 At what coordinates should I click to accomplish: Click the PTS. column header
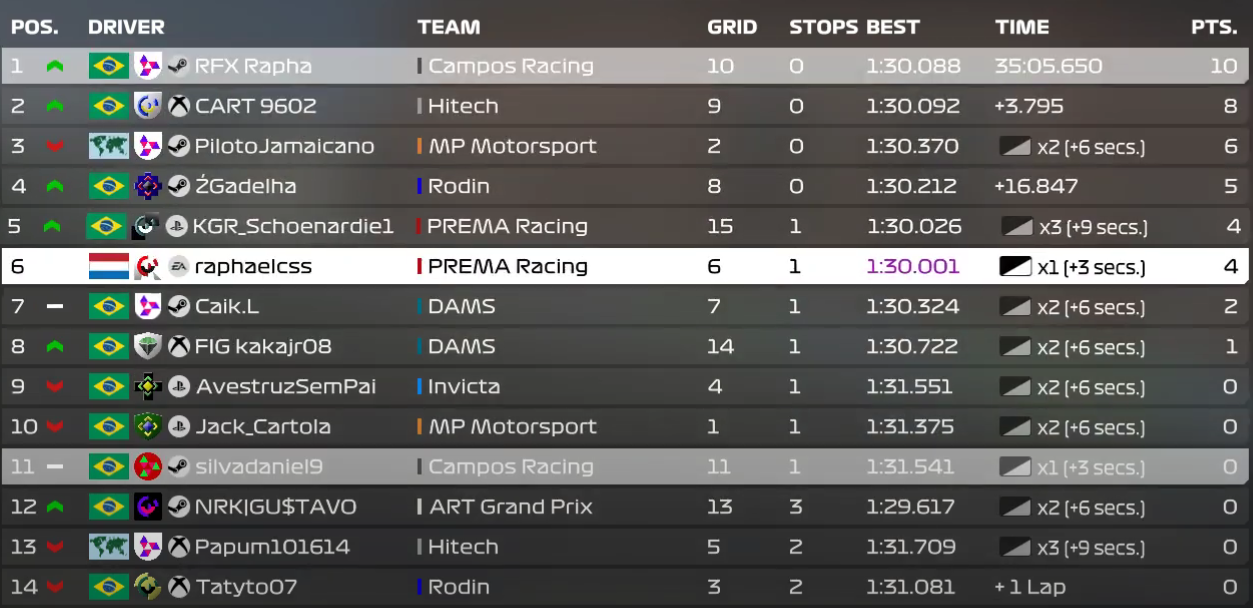(1214, 27)
